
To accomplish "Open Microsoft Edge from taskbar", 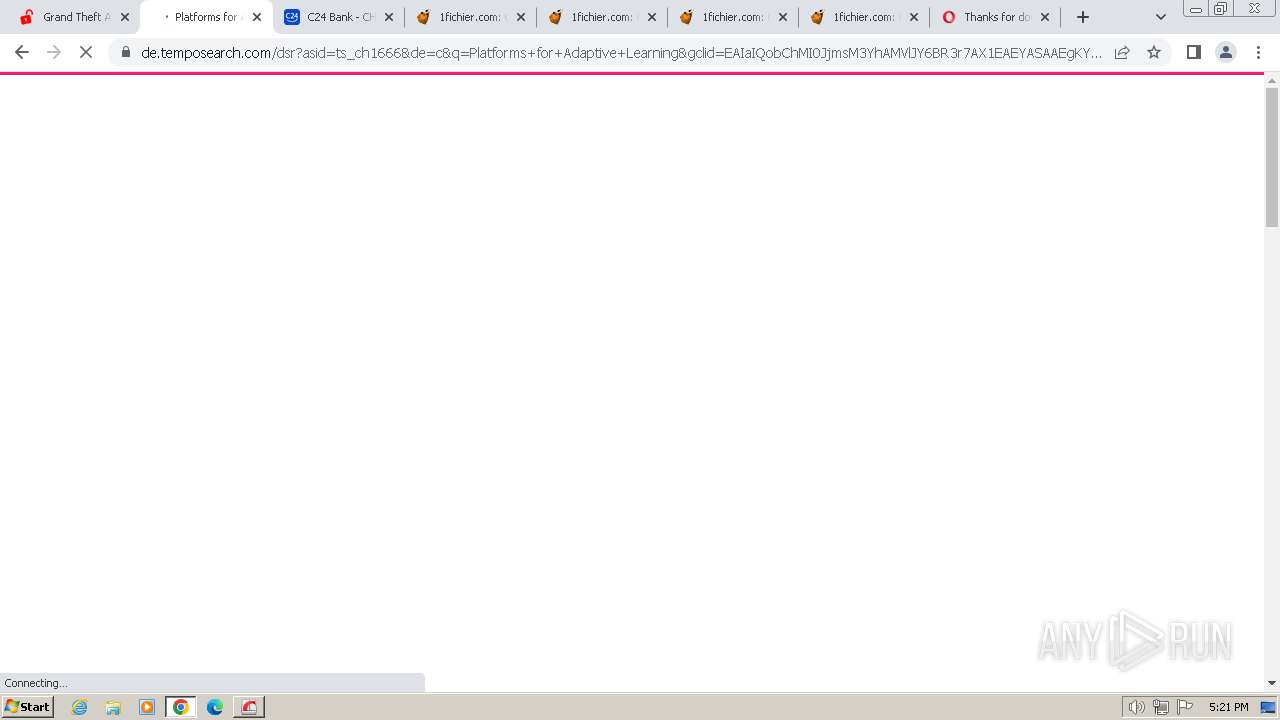I will coord(215,707).
